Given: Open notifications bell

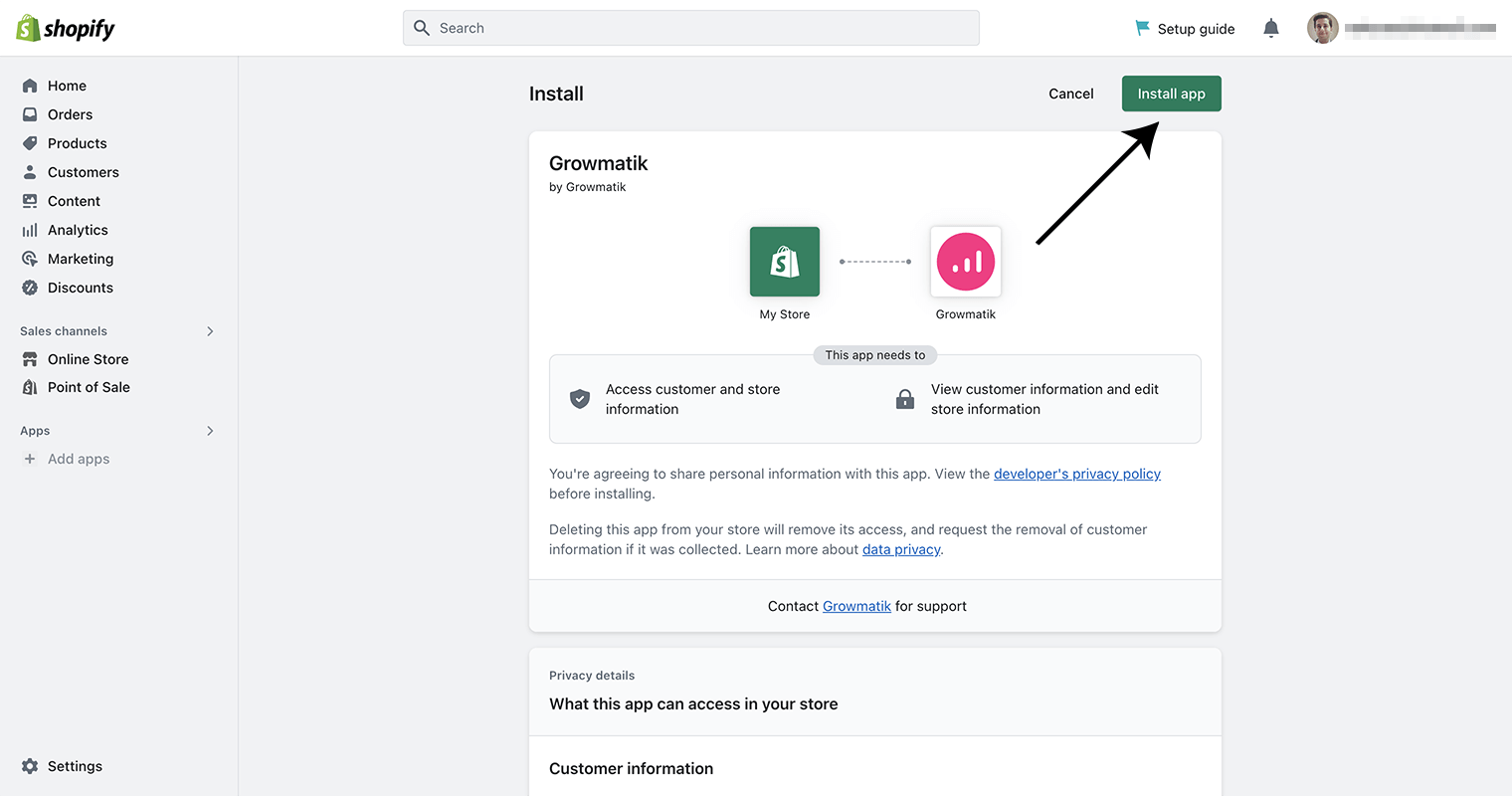Looking at the screenshot, I should click(1271, 28).
